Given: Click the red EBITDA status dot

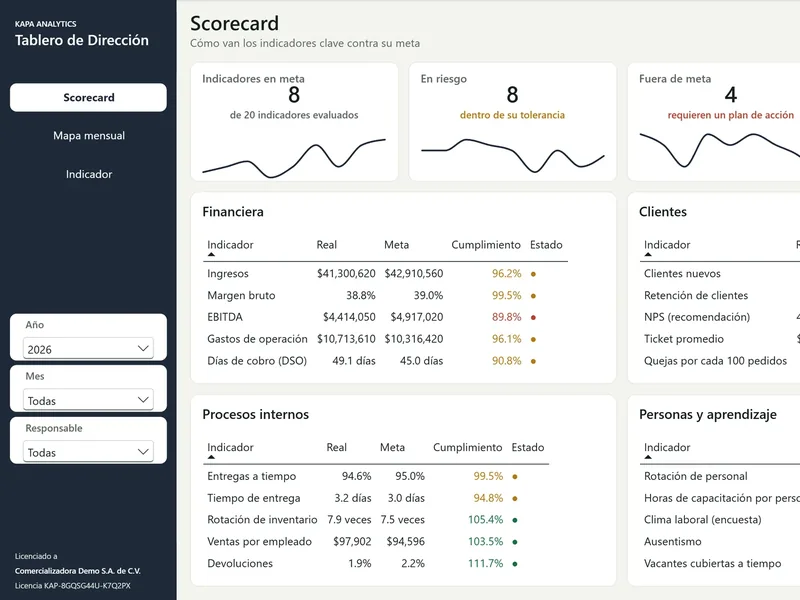Looking at the screenshot, I should 533,317.
